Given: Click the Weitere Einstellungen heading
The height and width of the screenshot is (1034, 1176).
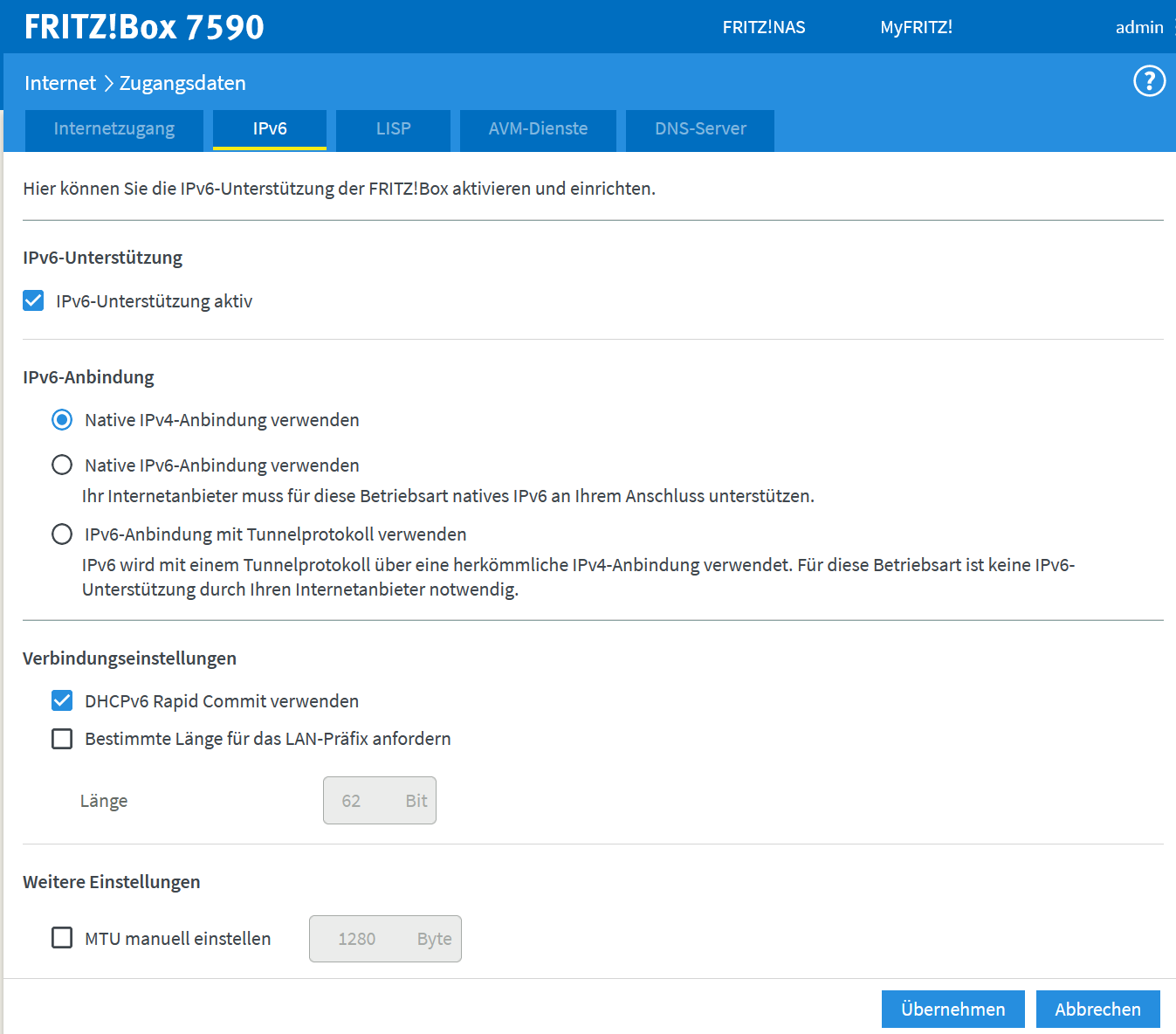Looking at the screenshot, I should [112, 882].
